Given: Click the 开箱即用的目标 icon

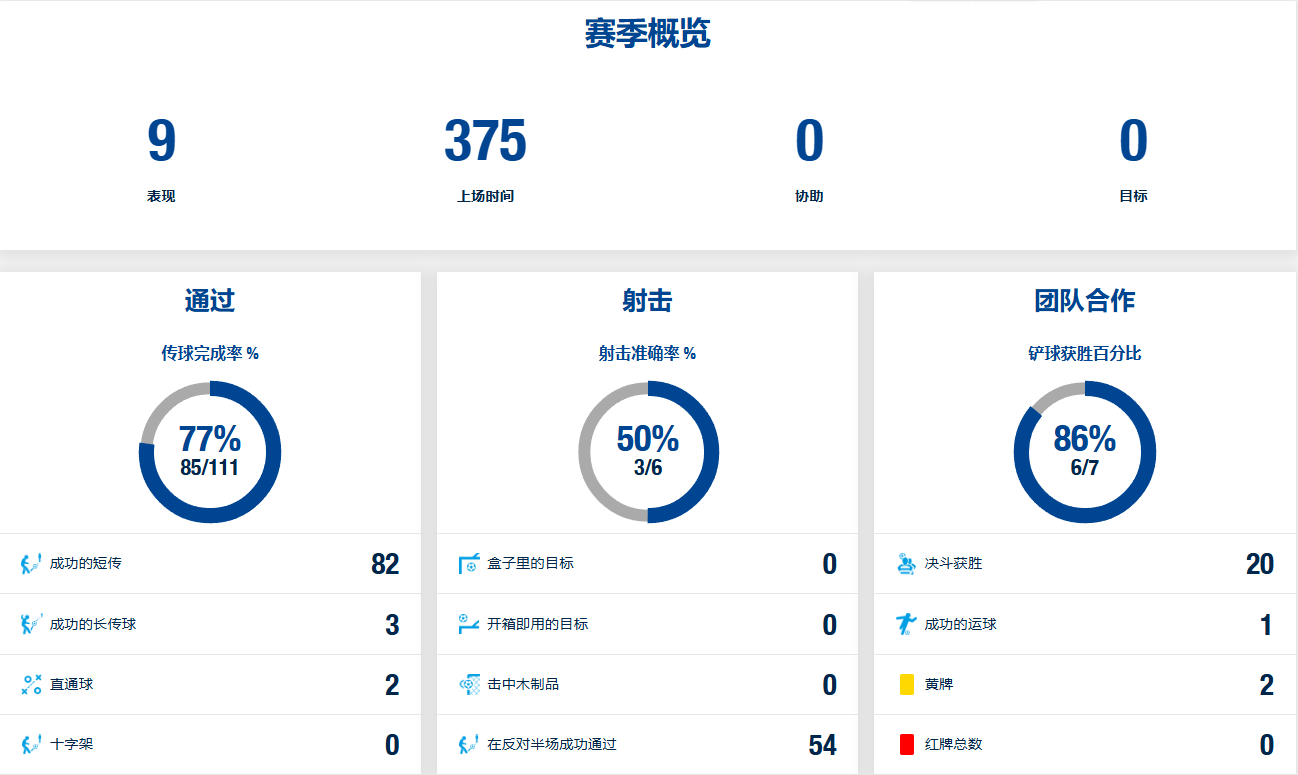Looking at the screenshot, I should tap(468, 624).
